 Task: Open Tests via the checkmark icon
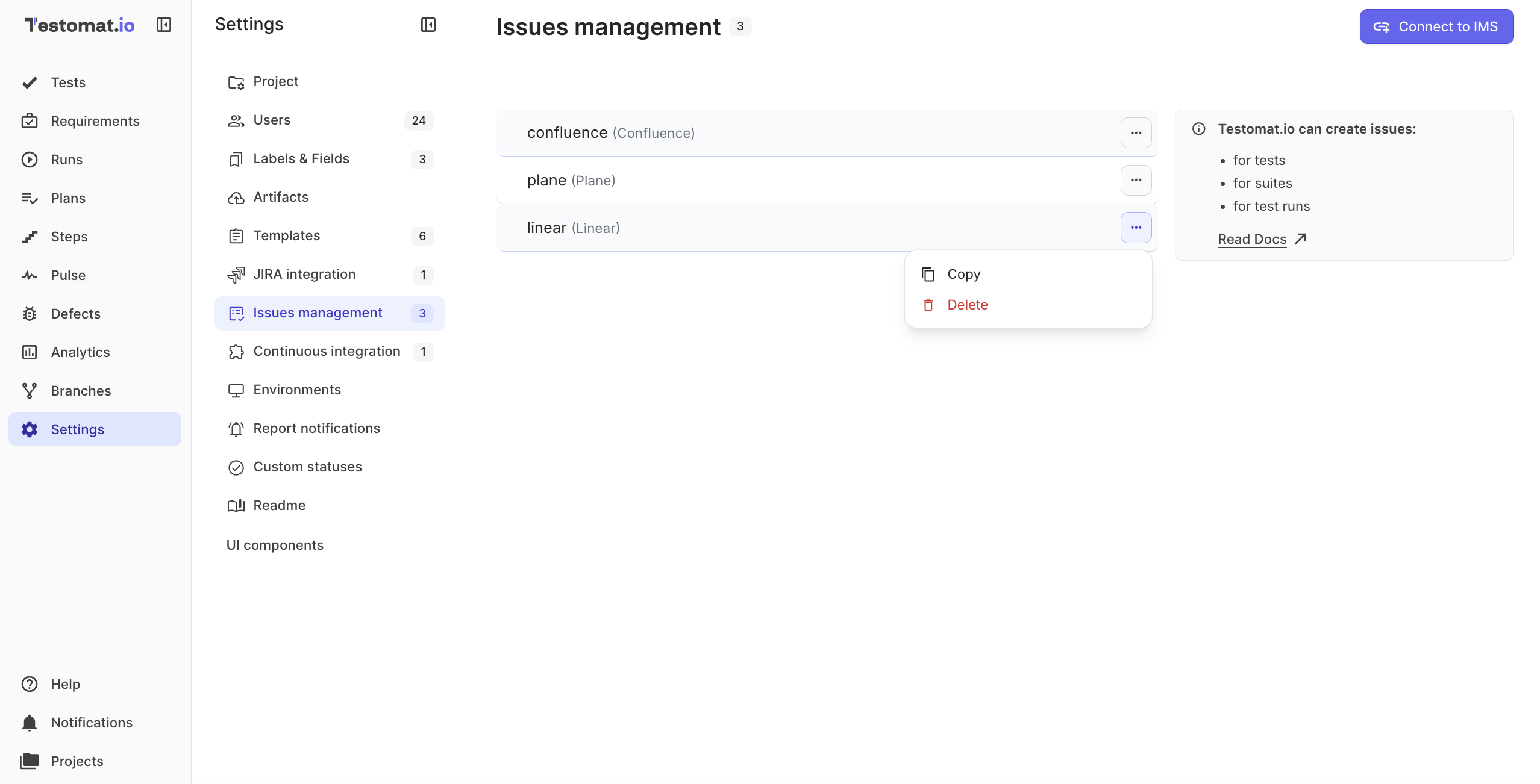(30, 82)
